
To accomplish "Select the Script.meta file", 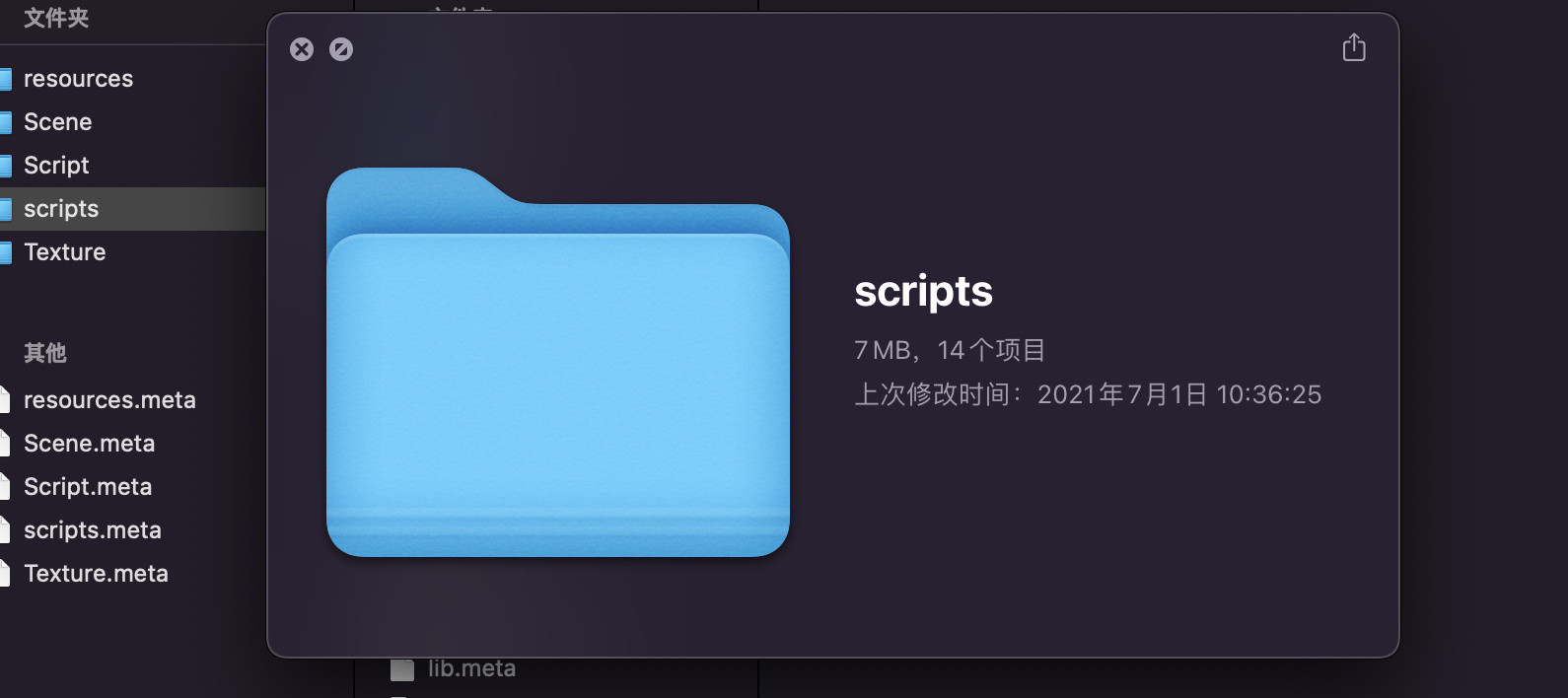I will point(88,487).
